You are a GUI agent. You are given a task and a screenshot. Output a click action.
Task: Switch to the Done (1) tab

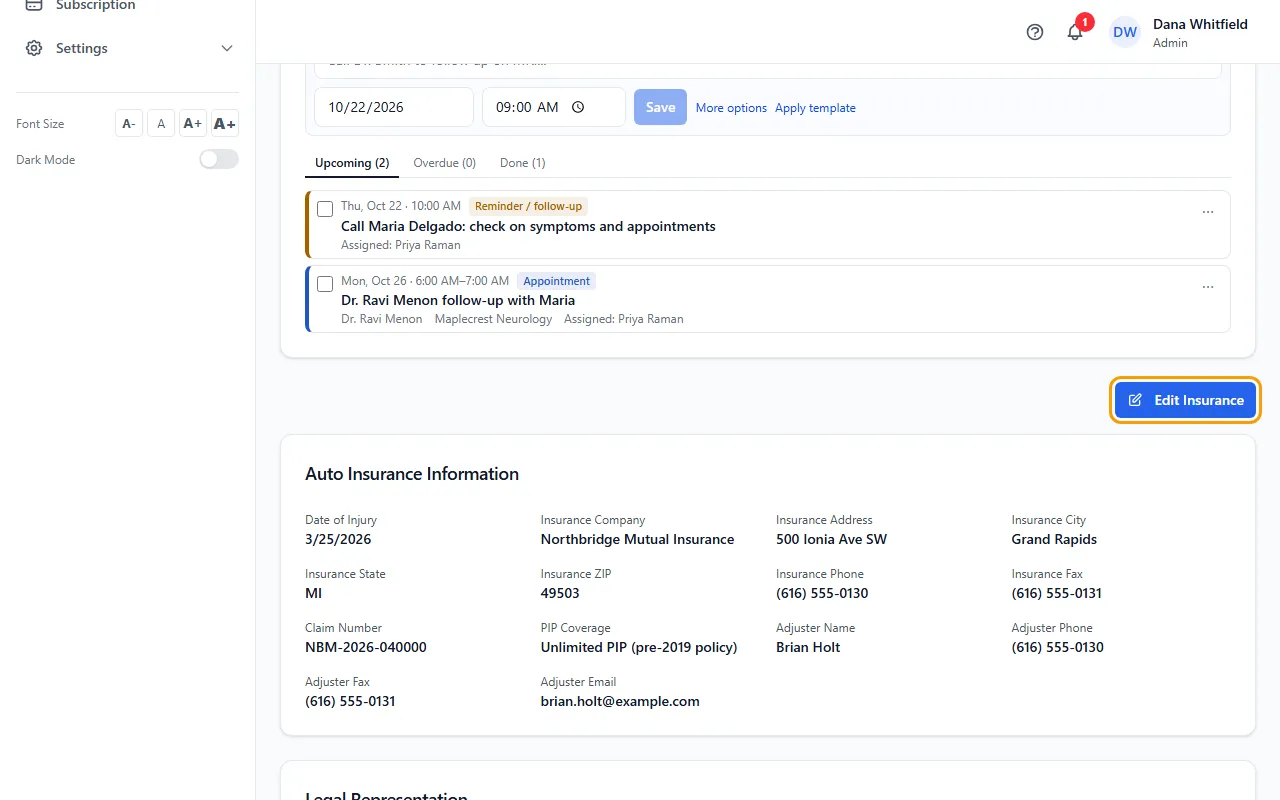point(523,163)
